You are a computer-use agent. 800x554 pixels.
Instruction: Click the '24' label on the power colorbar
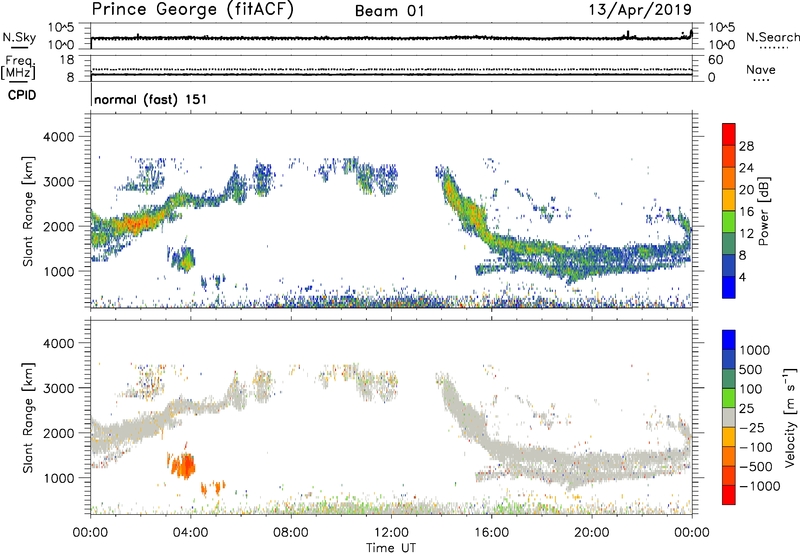coord(746,168)
